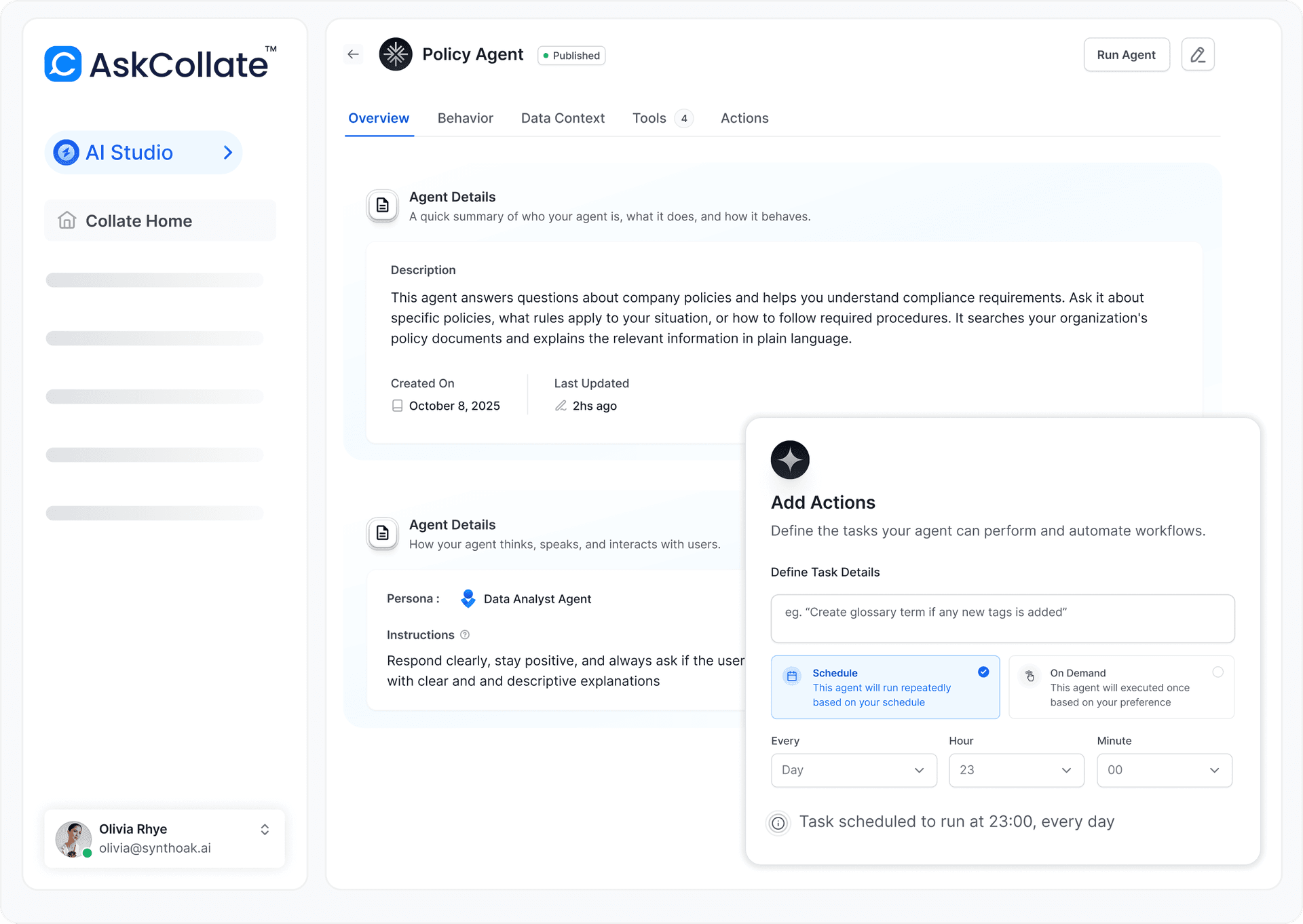Click the info icon beside task schedule summary
1303x924 pixels.
(778, 823)
